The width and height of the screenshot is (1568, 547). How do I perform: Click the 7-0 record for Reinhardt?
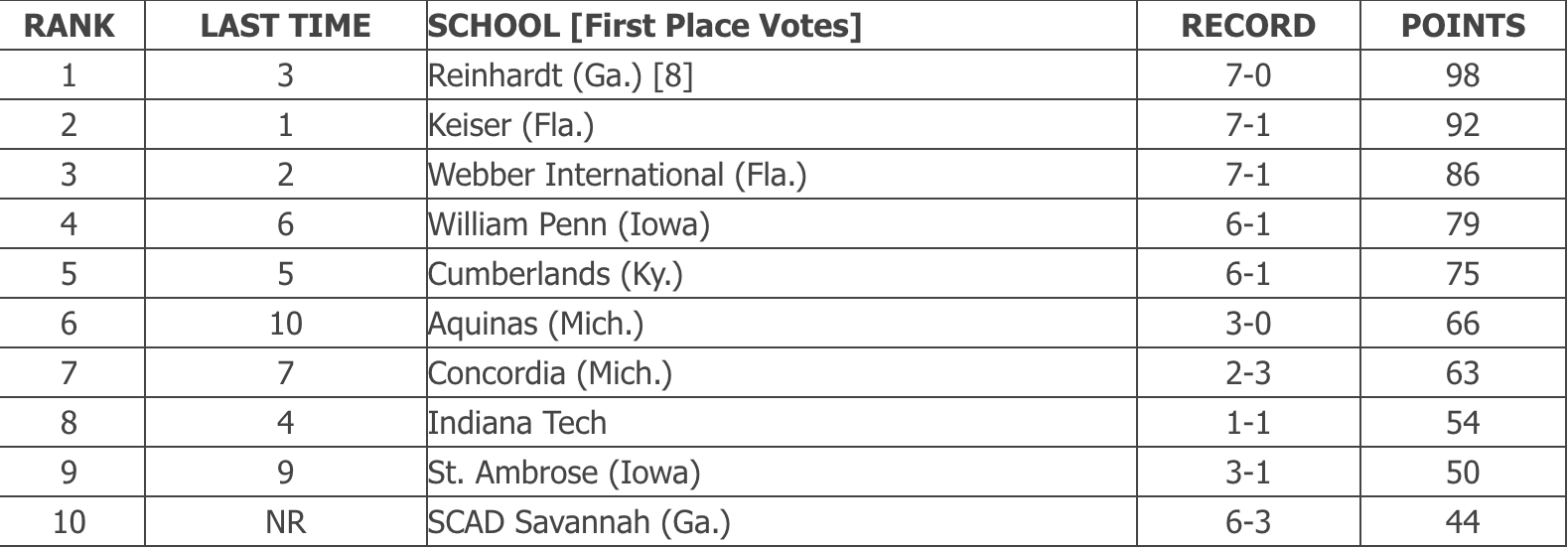1247,75
